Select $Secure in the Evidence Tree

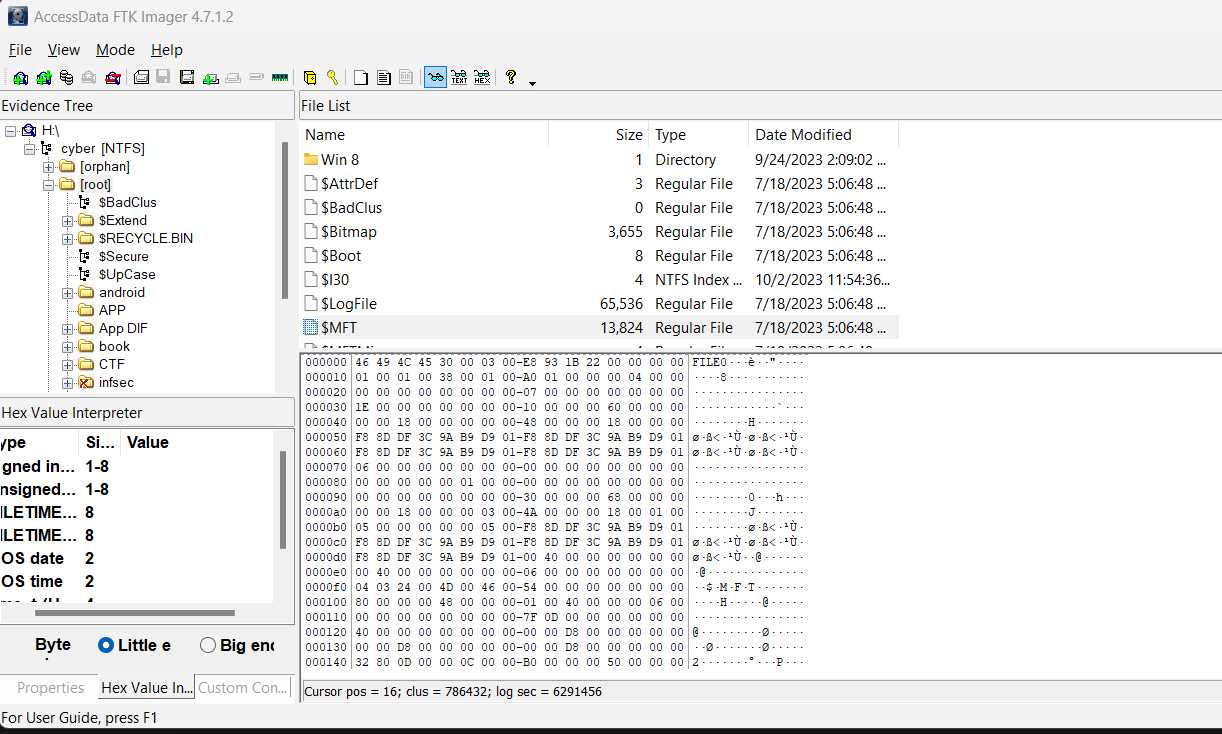(124, 256)
